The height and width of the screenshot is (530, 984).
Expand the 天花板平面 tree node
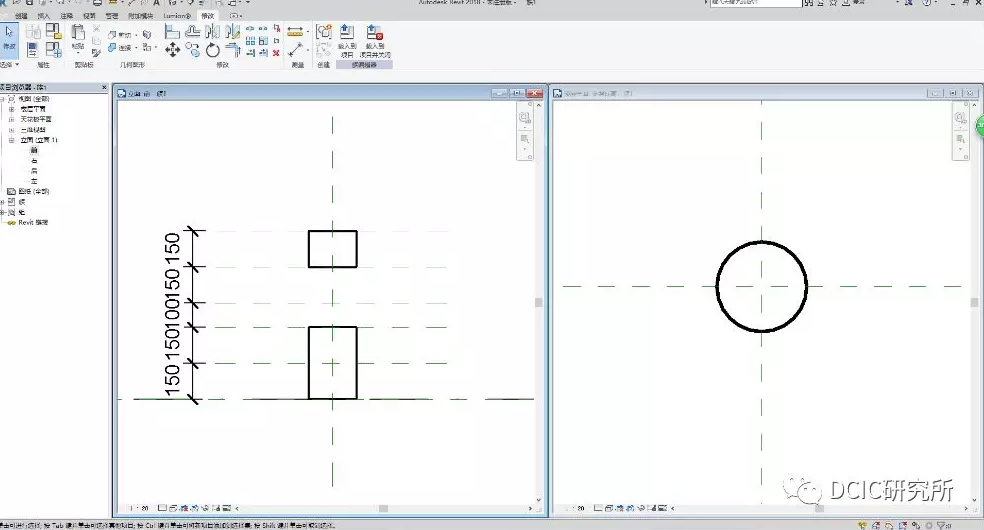pos(11,119)
